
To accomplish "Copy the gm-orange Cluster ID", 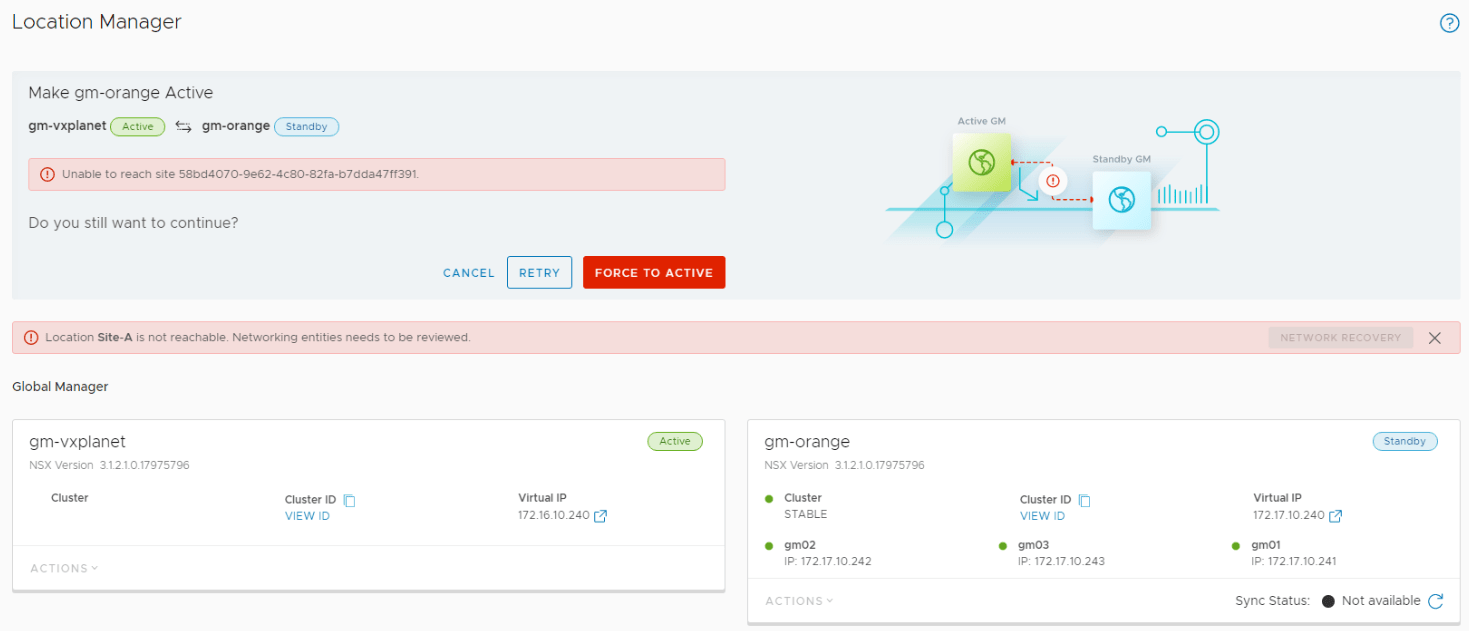I will click(1084, 500).
